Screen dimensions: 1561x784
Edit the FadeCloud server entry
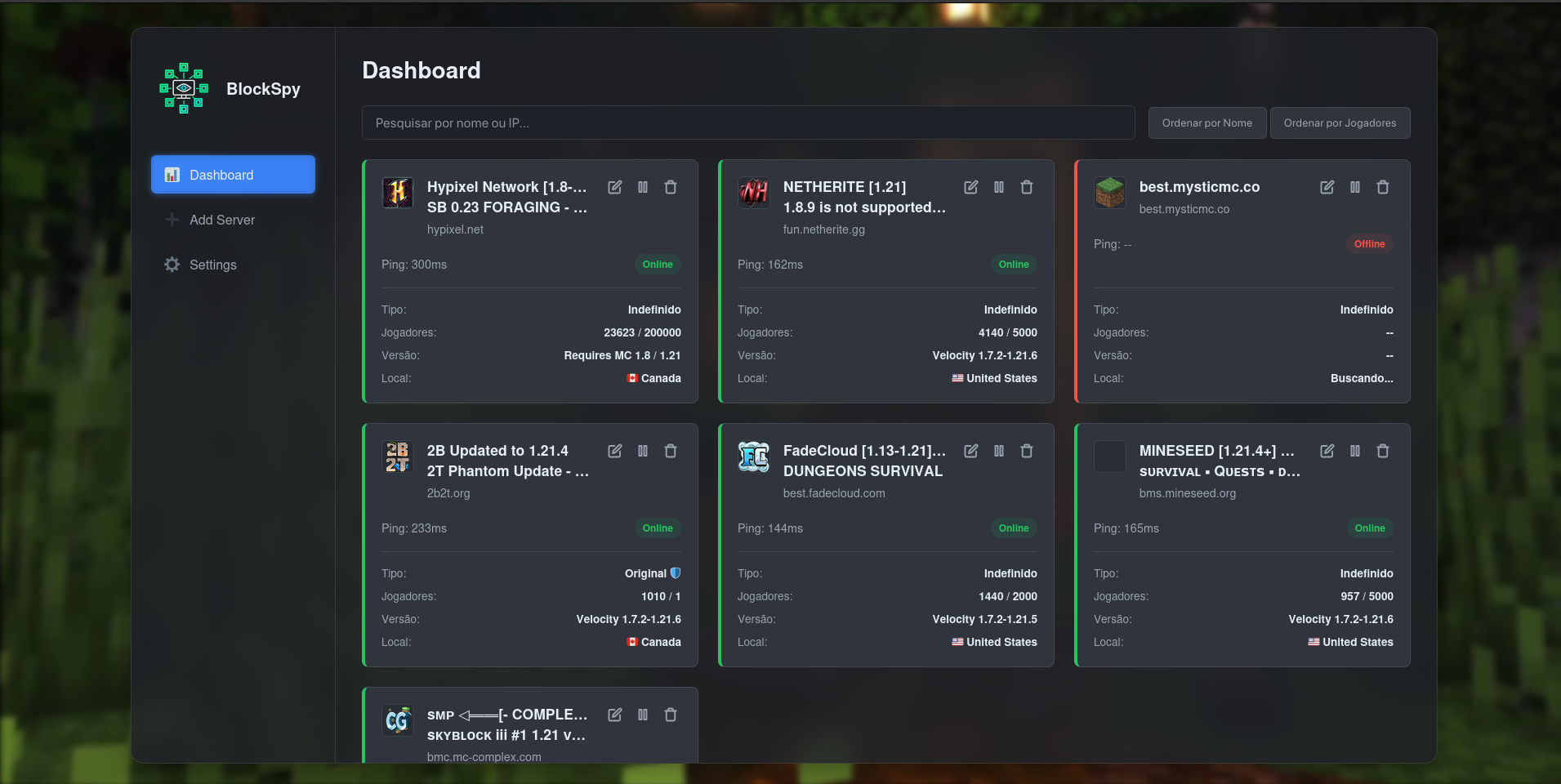(x=971, y=451)
